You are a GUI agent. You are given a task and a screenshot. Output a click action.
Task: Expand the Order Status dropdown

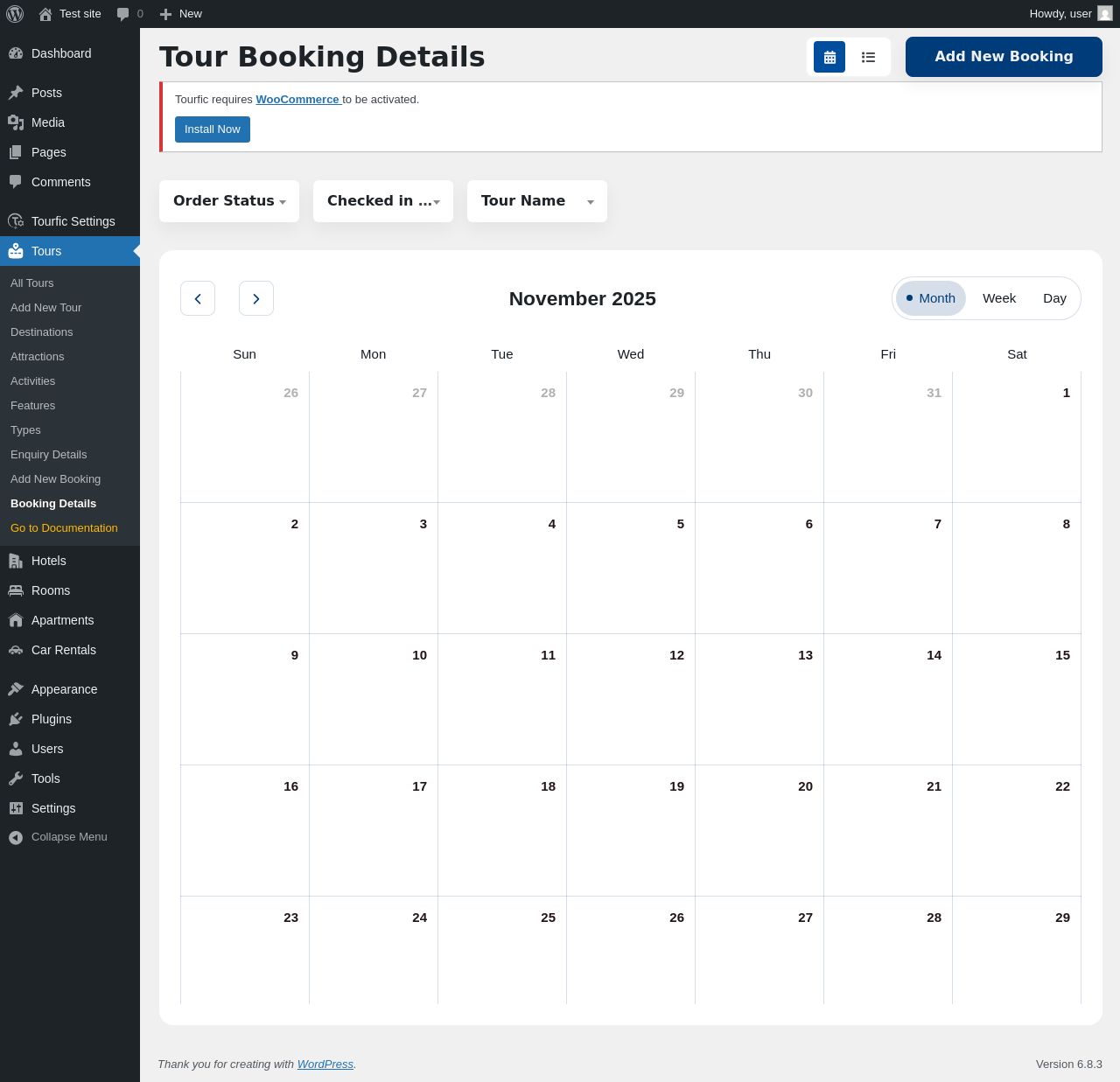point(229,201)
